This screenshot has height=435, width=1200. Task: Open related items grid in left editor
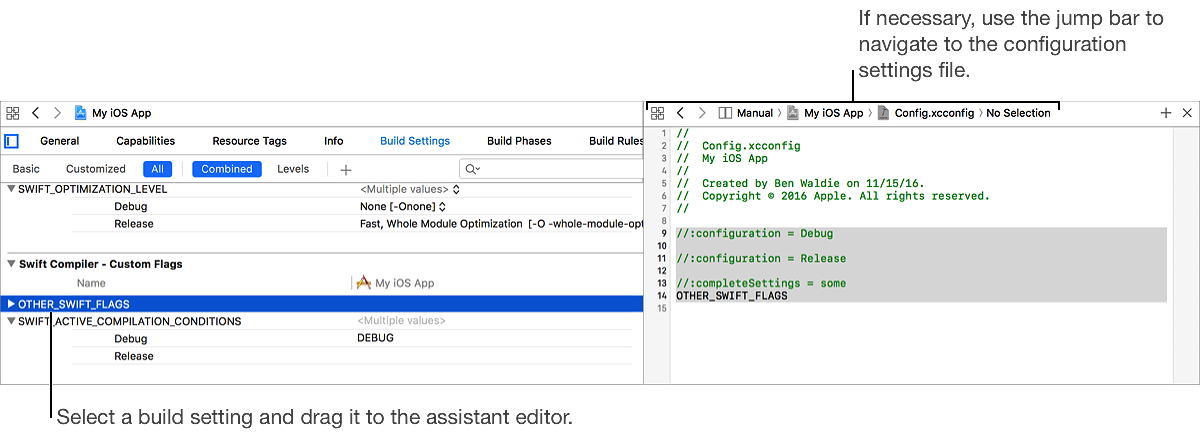click(x=13, y=114)
